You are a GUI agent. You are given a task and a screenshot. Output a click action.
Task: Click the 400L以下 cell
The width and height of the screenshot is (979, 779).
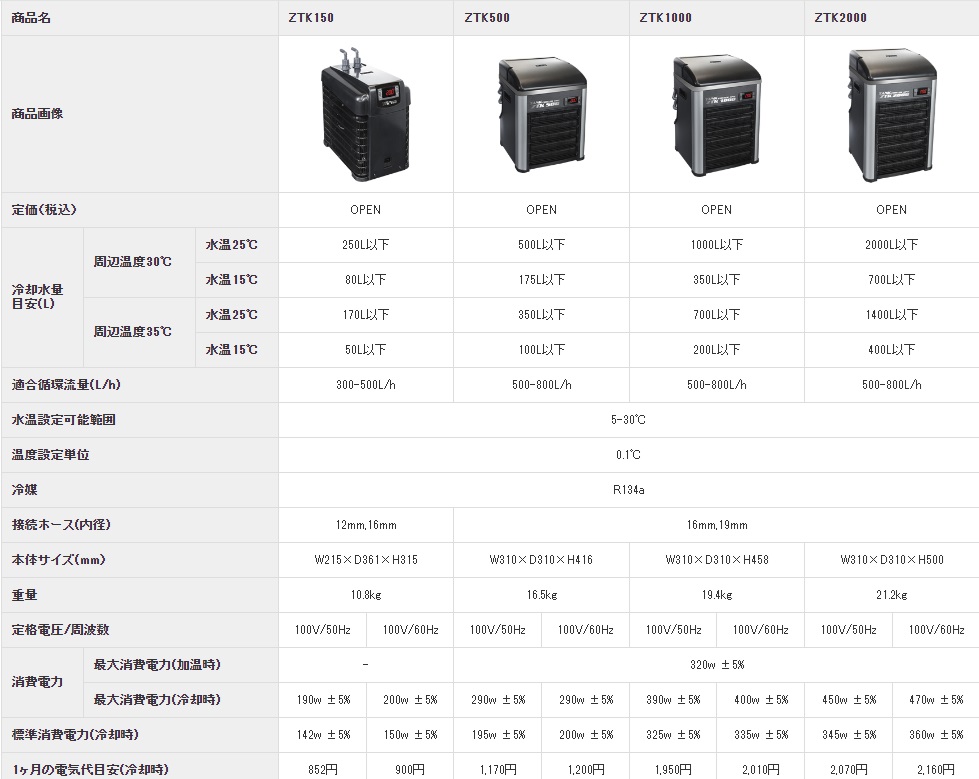click(892, 350)
